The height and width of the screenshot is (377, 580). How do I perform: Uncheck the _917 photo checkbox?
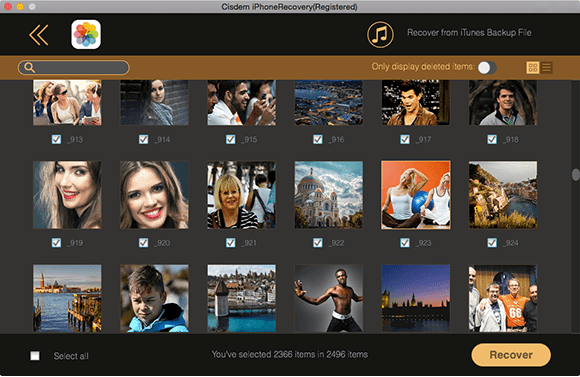coord(405,139)
